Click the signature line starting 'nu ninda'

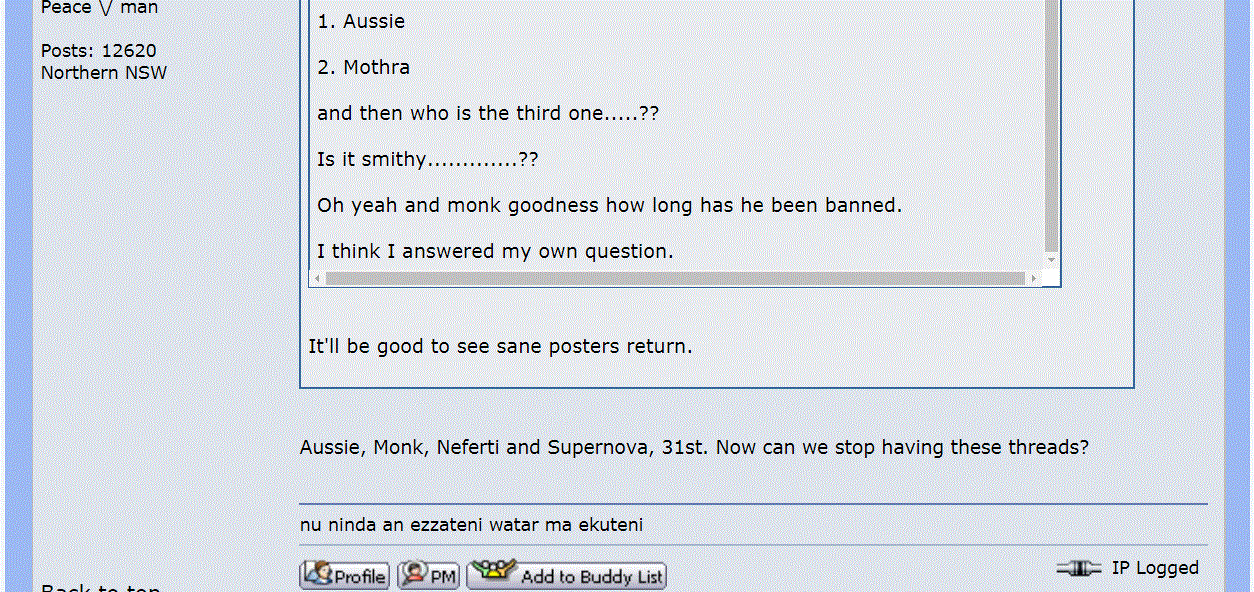pyautogui.click(x=471, y=525)
